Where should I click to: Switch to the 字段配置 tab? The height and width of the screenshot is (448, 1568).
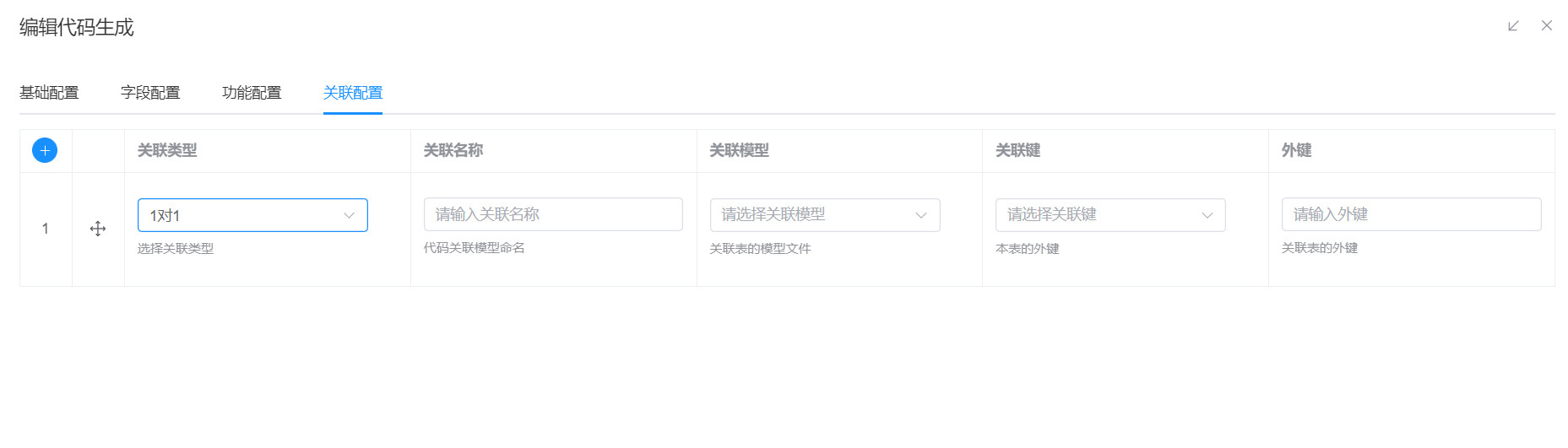pyautogui.click(x=150, y=93)
